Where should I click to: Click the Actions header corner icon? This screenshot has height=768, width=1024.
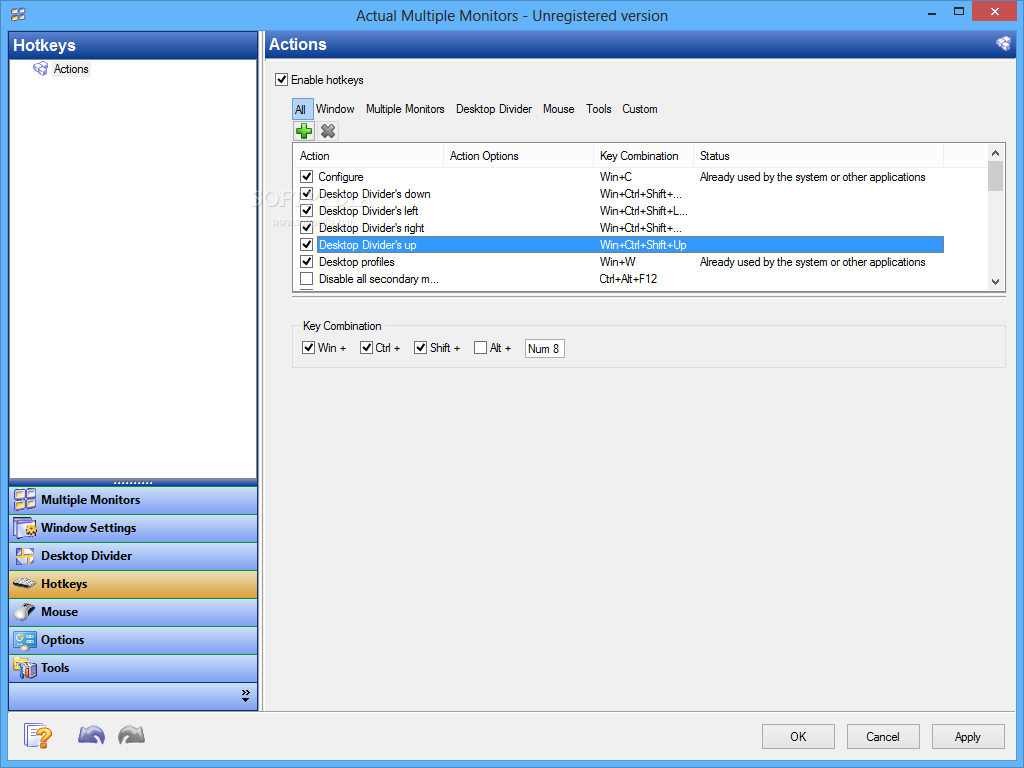pyautogui.click(x=1003, y=44)
